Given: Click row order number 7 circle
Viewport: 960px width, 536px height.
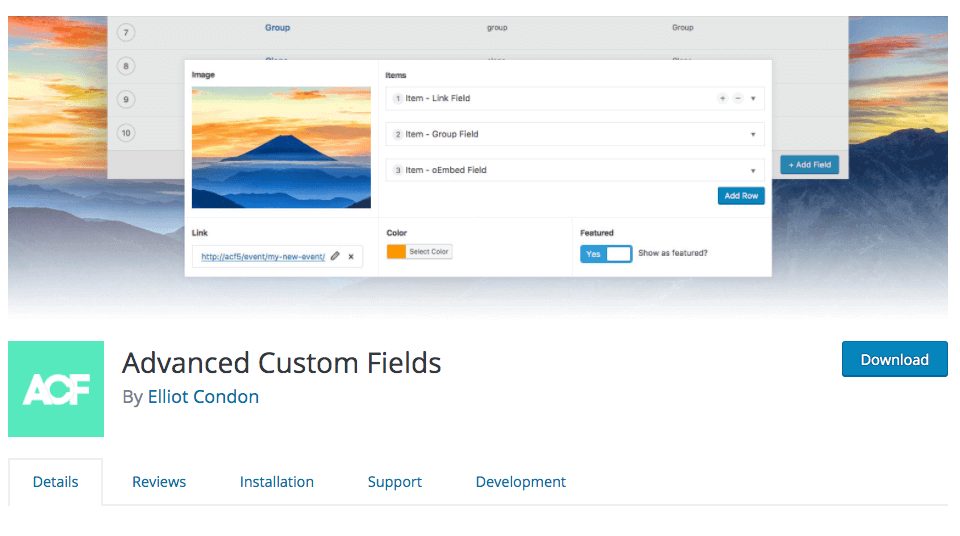Looking at the screenshot, I should click(126, 32).
